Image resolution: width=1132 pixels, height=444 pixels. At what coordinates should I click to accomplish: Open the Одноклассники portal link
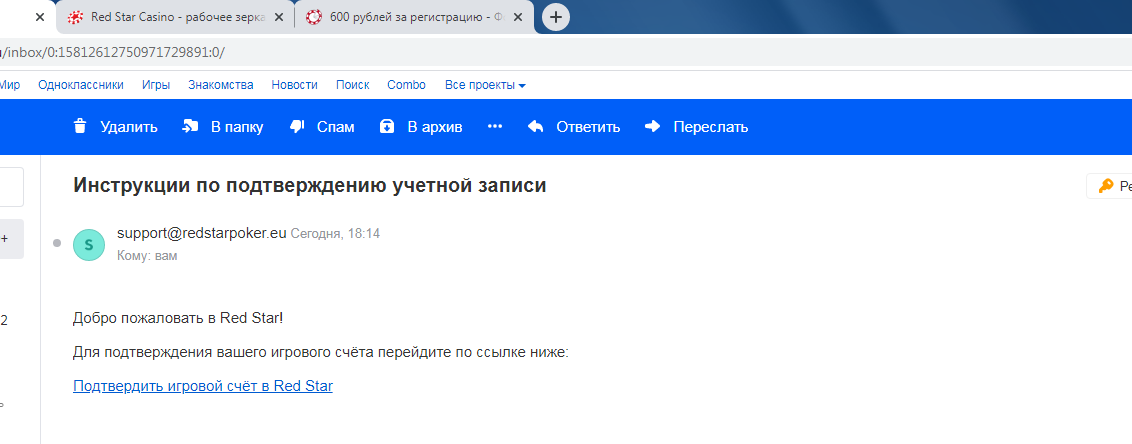(81, 85)
